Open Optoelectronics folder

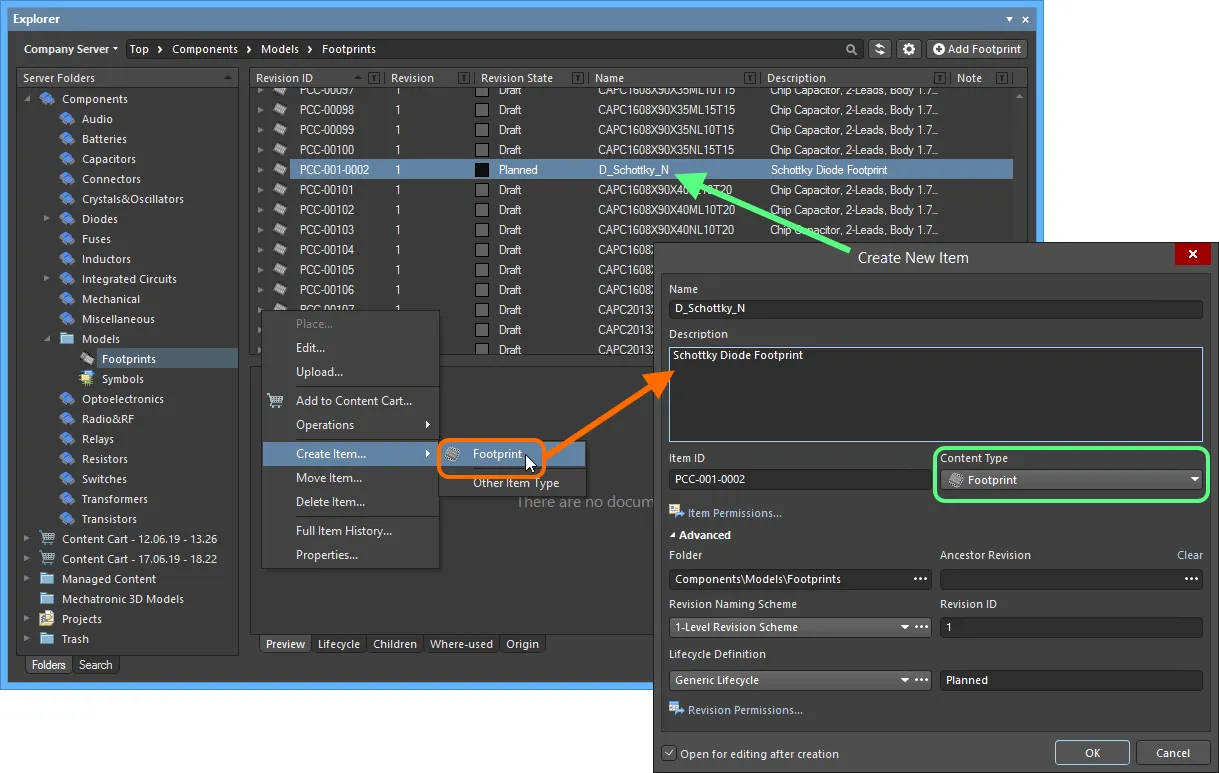pos(123,399)
